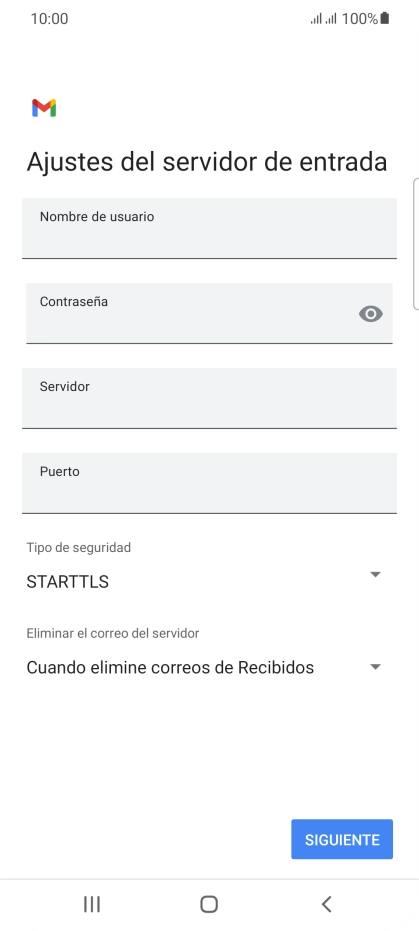Tap the Eliminar el correo del servidor label

[113, 633]
